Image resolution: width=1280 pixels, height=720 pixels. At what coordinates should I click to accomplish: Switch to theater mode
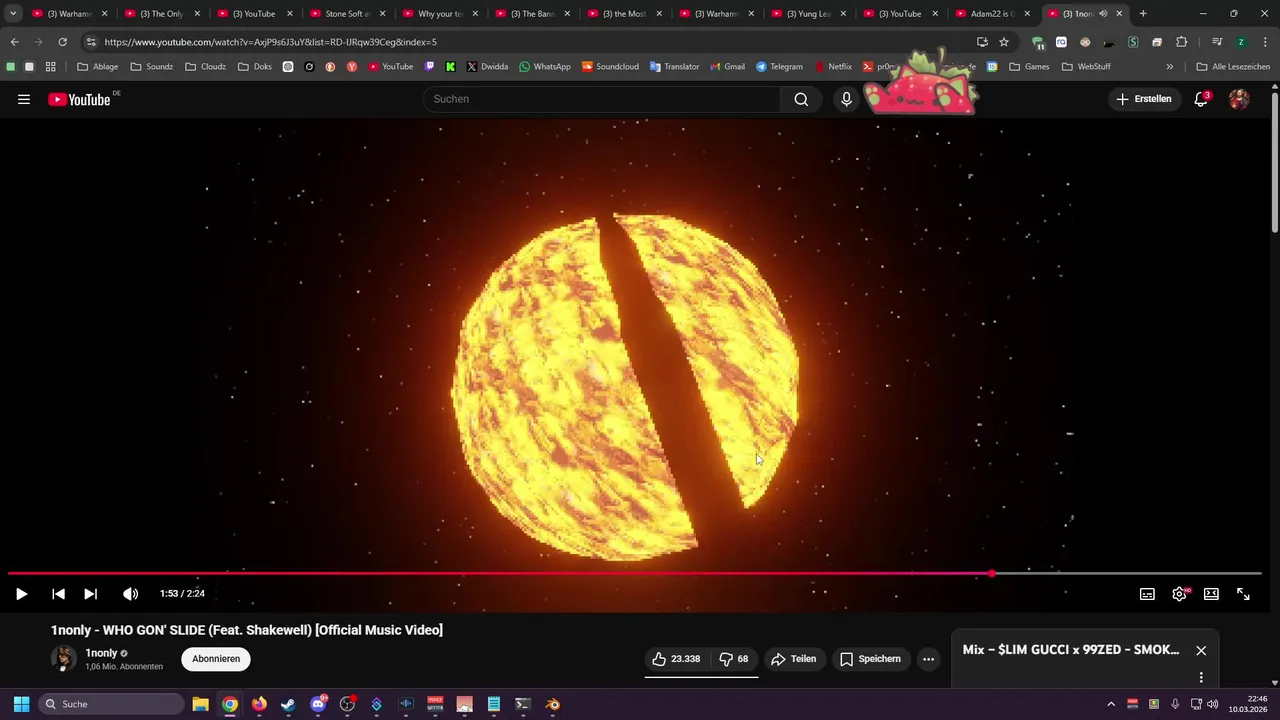click(1211, 594)
